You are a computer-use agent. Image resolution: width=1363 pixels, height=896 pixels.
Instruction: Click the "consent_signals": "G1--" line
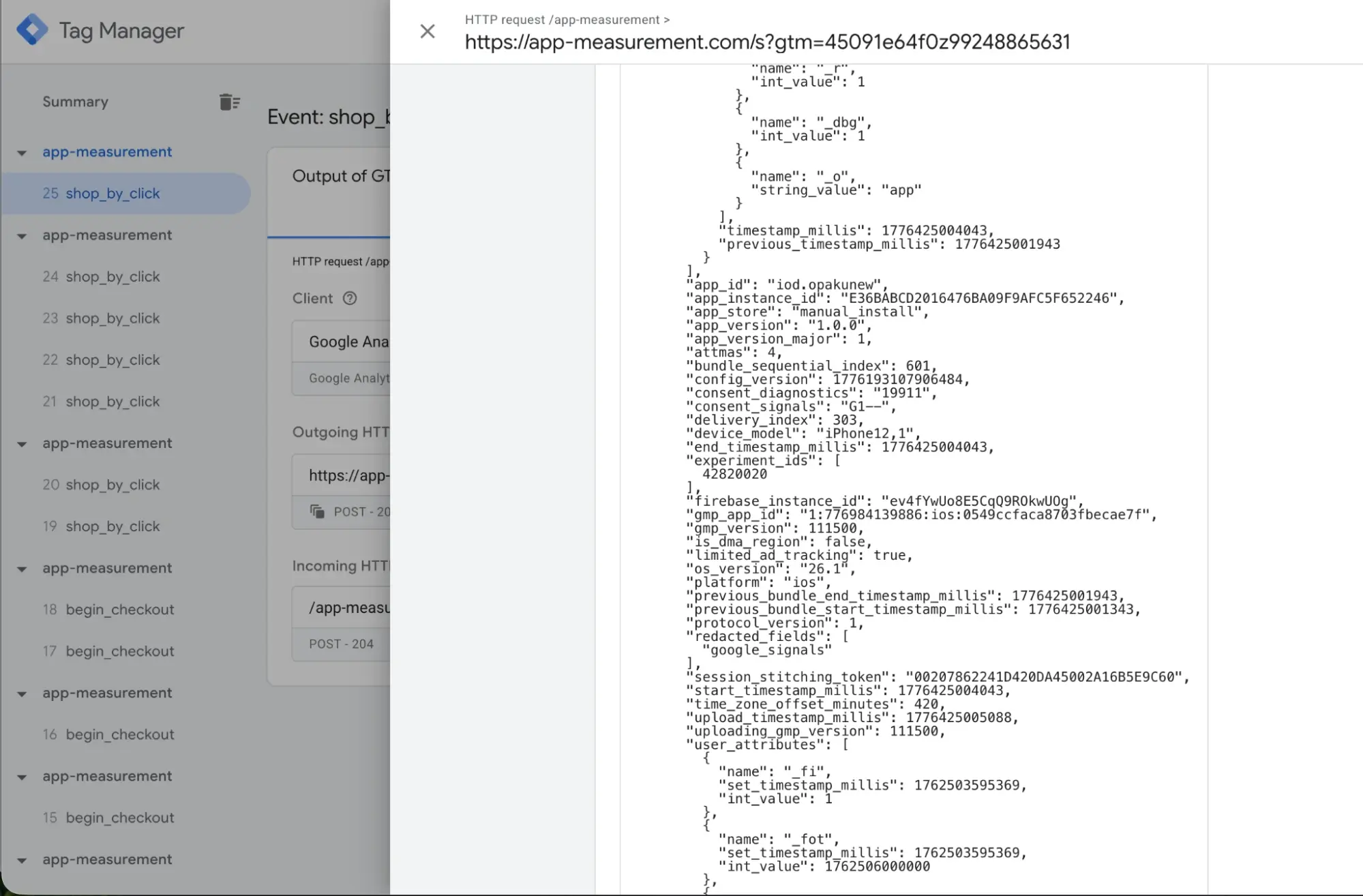click(x=791, y=406)
